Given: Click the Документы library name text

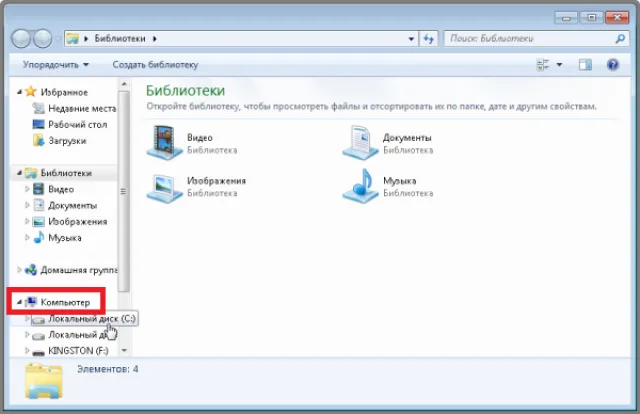Looking at the screenshot, I should 407,138.
